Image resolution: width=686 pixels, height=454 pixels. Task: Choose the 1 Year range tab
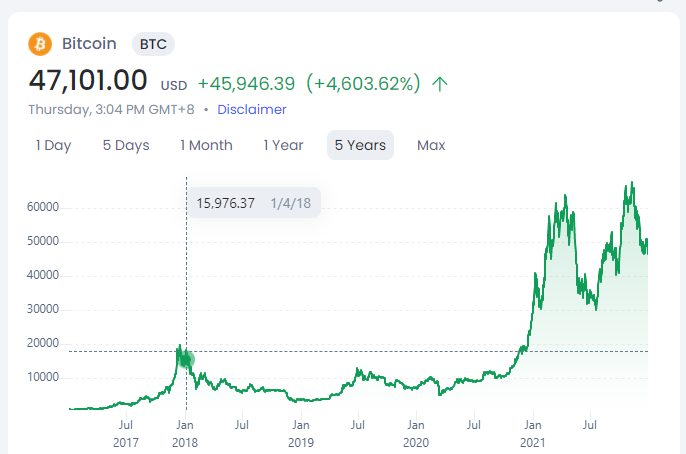(x=283, y=145)
